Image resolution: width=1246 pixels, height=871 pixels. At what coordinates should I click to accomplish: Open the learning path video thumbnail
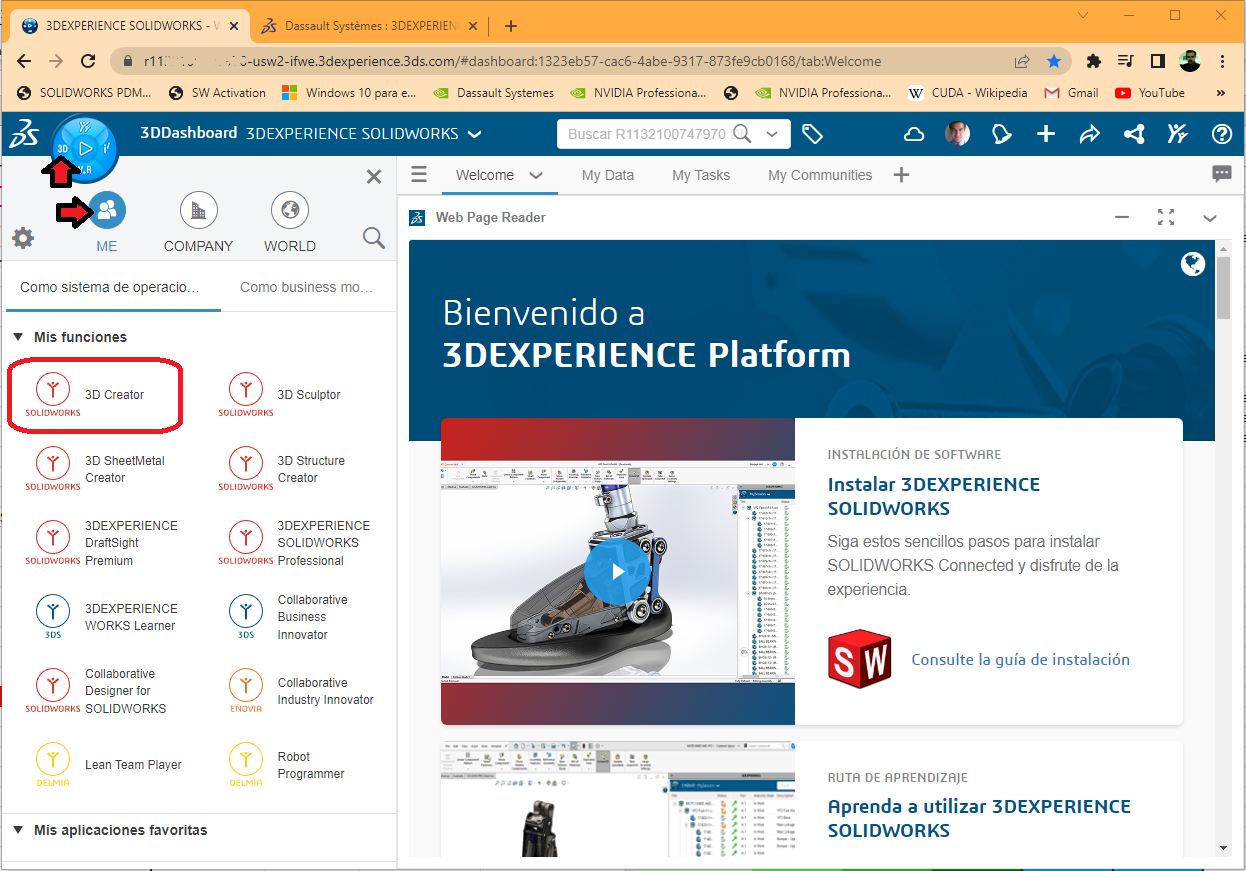(x=618, y=799)
